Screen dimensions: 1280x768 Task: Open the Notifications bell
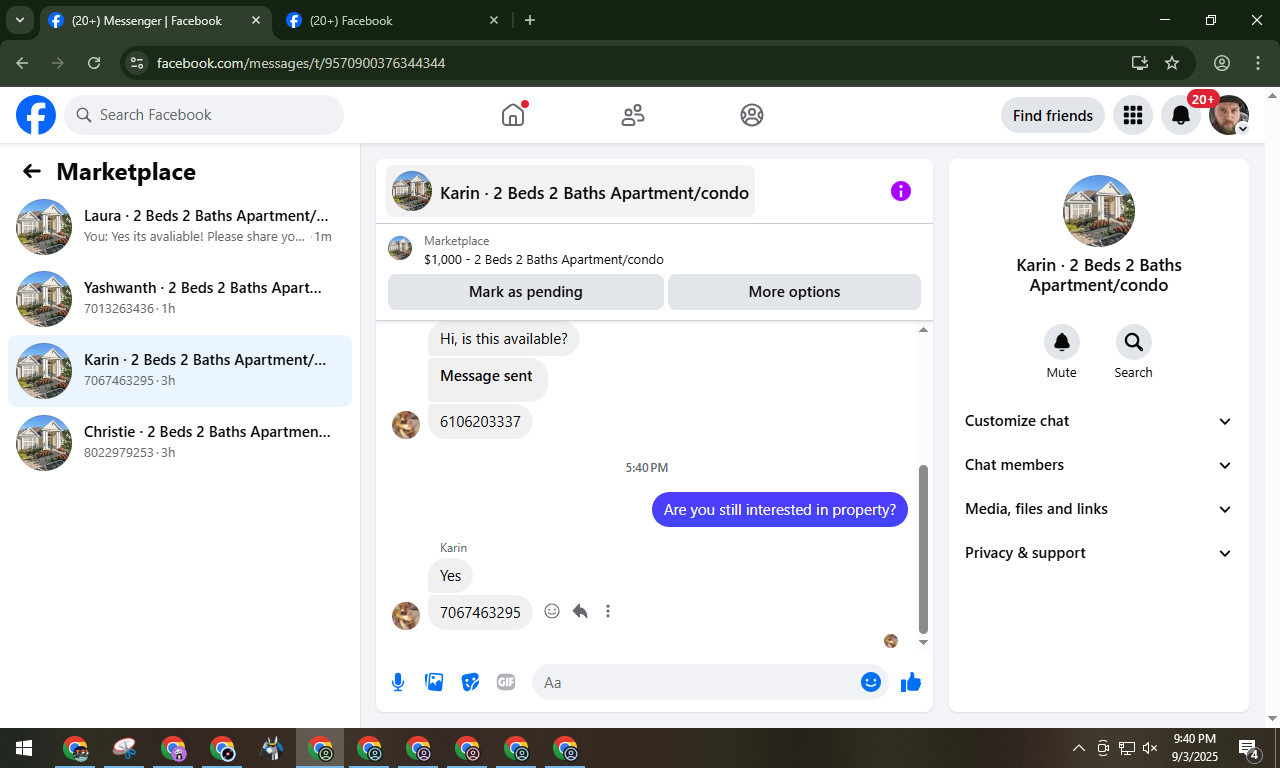1181,115
